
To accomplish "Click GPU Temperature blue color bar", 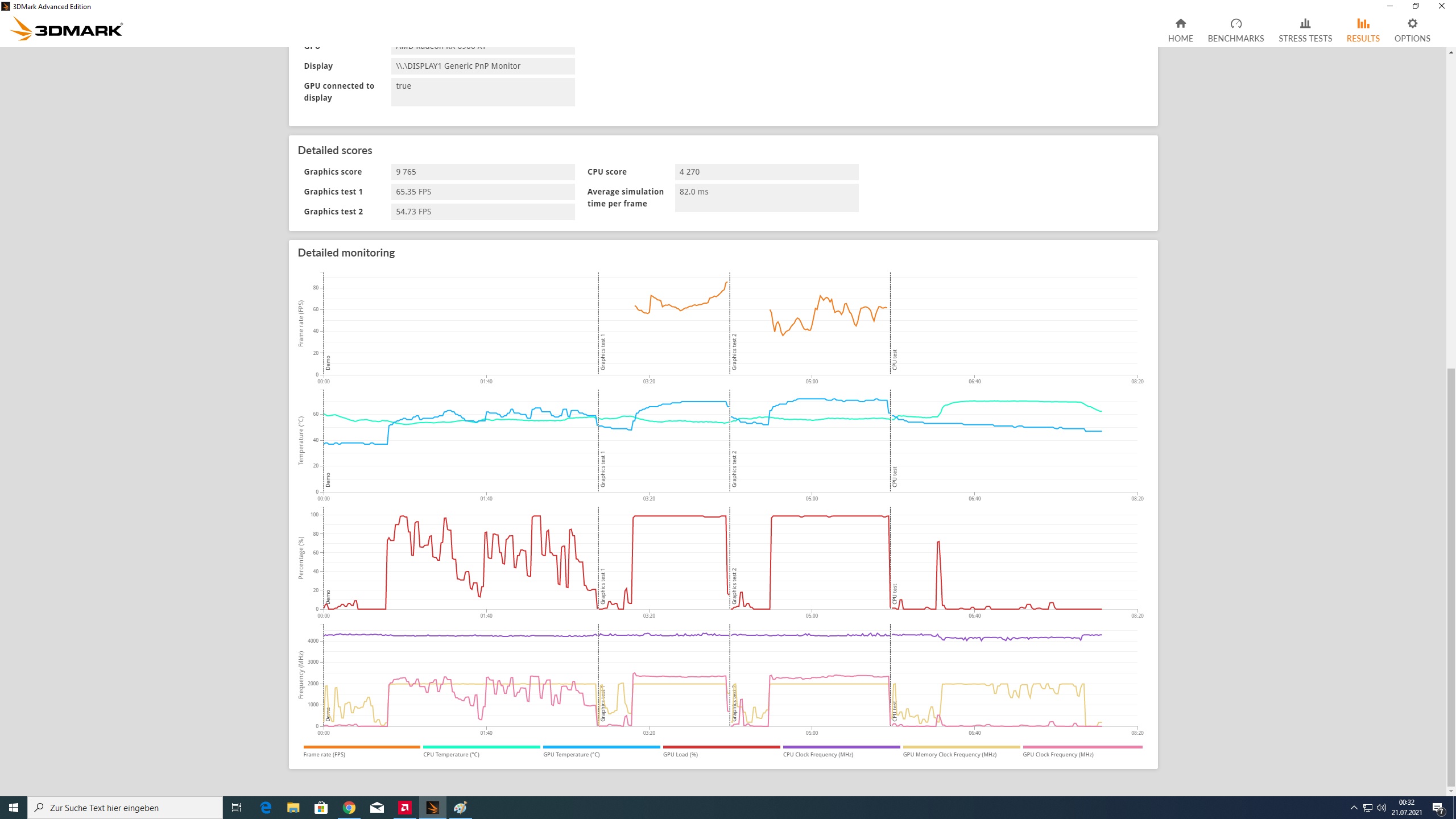I will [x=601, y=747].
